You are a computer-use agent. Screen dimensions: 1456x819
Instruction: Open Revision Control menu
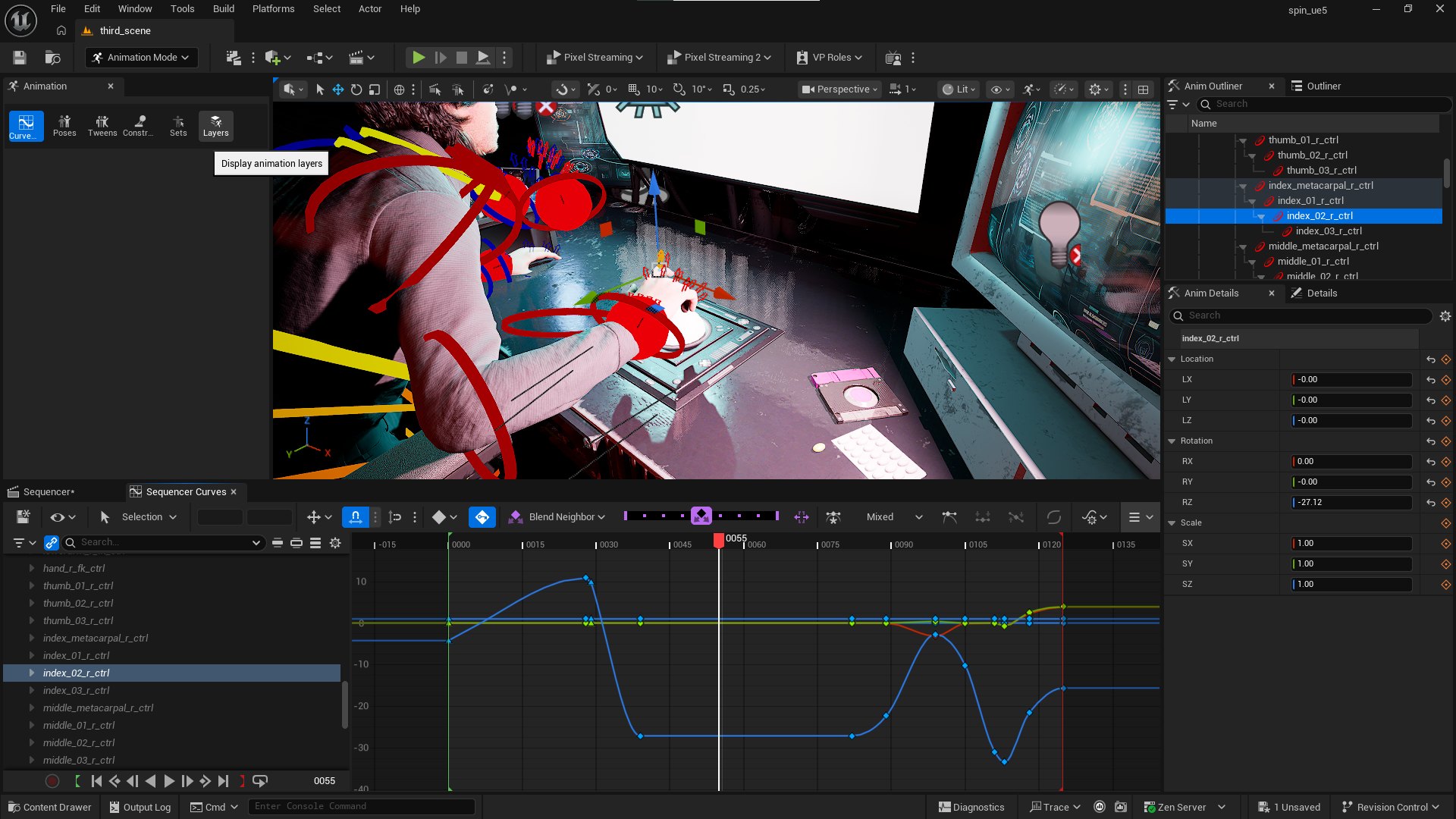pos(1391,808)
